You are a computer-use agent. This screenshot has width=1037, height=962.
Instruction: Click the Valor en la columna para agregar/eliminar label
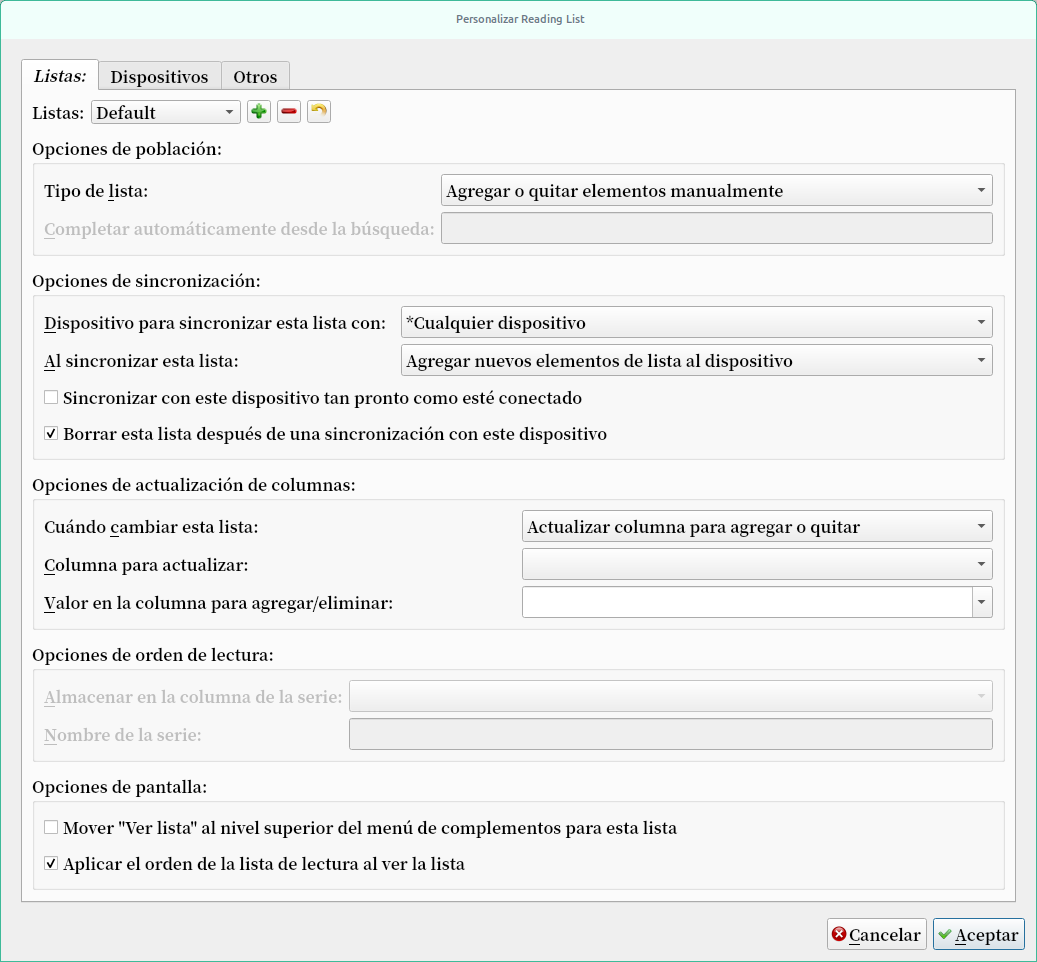tap(218, 604)
